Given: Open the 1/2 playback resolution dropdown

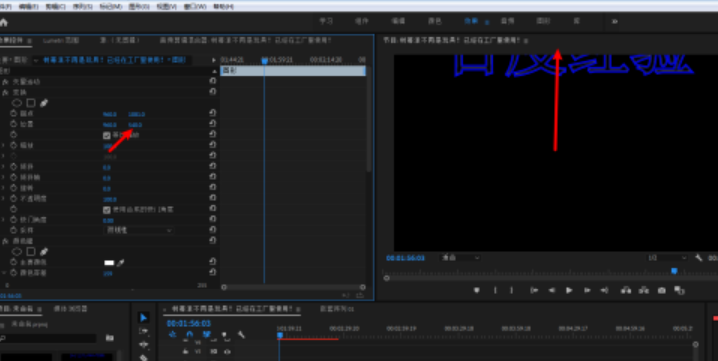Looking at the screenshot, I should pos(667,258).
